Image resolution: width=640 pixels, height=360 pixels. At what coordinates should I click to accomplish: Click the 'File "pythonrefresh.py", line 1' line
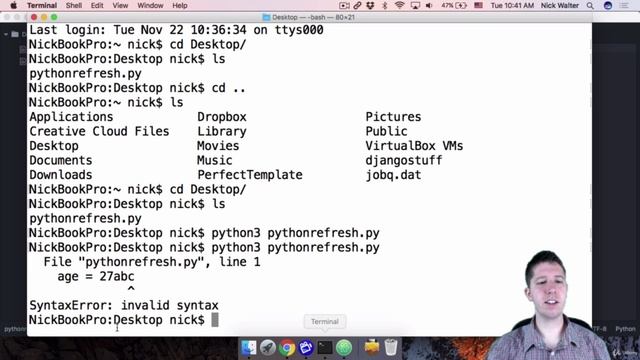pos(152,262)
